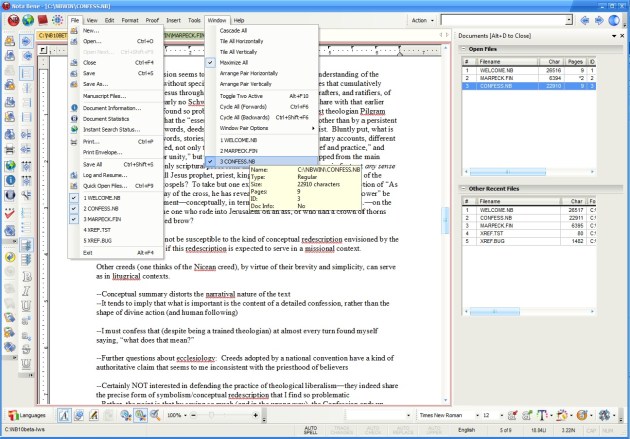Click the red book icon in the top toolbar
This screenshot has height=439, width=630.
pos(43,20)
